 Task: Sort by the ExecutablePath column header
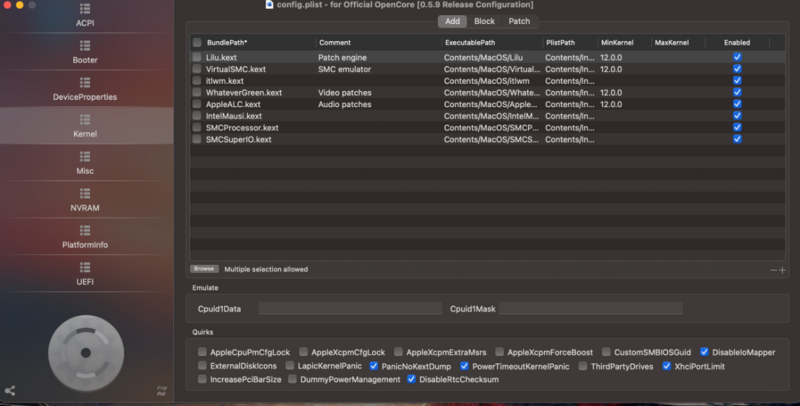click(x=470, y=42)
